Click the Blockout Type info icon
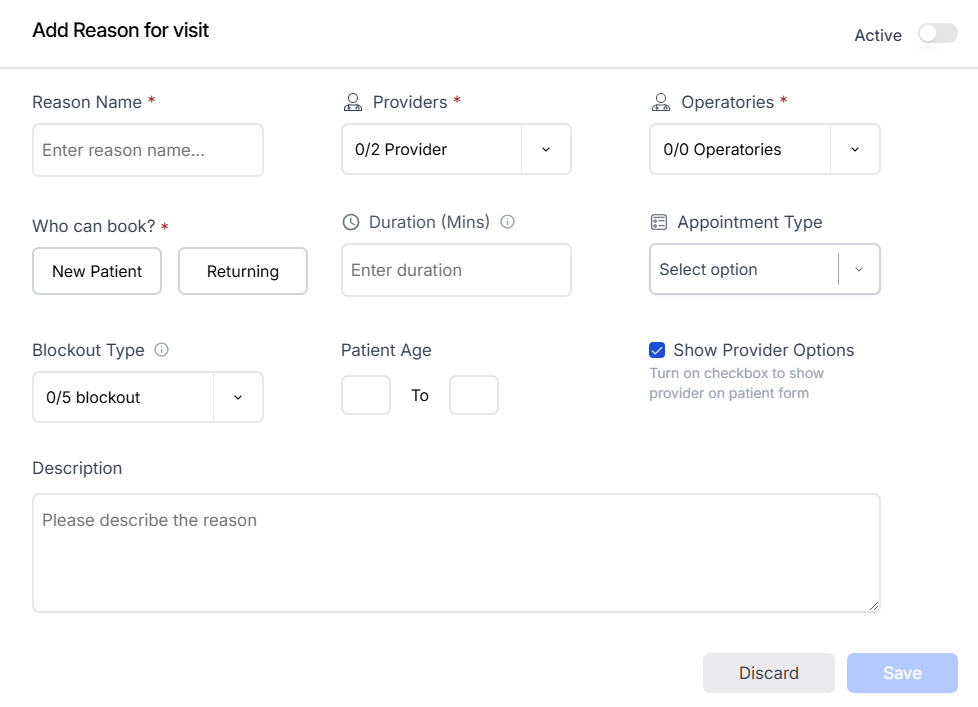The image size is (978, 707). [x=161, y=350]
